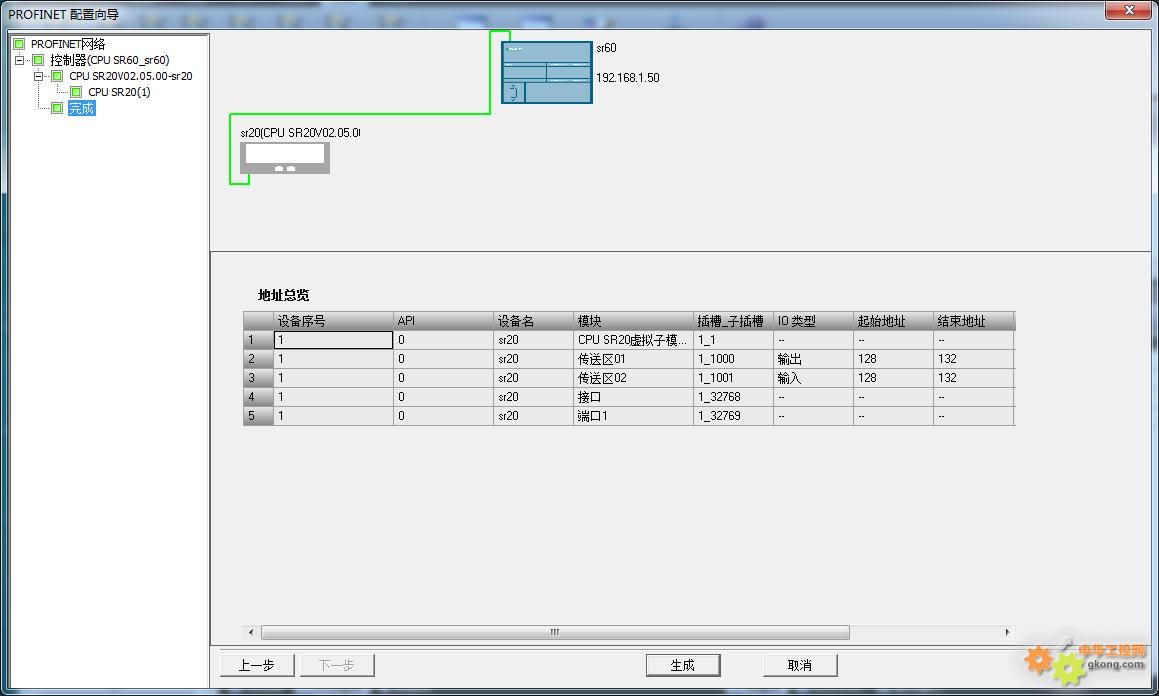The height and width of the screenshot is (696, 1159).
Task: Click the green icon beside CPU SR20V02.05.00-sr20
Action: click(x=57, y=76)
